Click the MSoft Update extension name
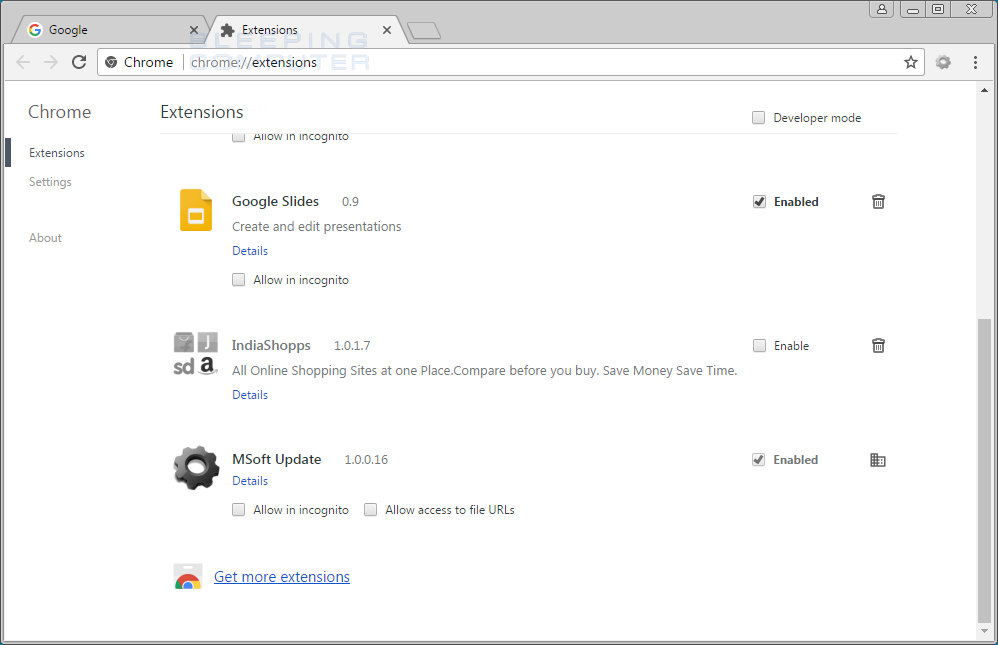The image size is (998, 645). (x=277, y=460)
